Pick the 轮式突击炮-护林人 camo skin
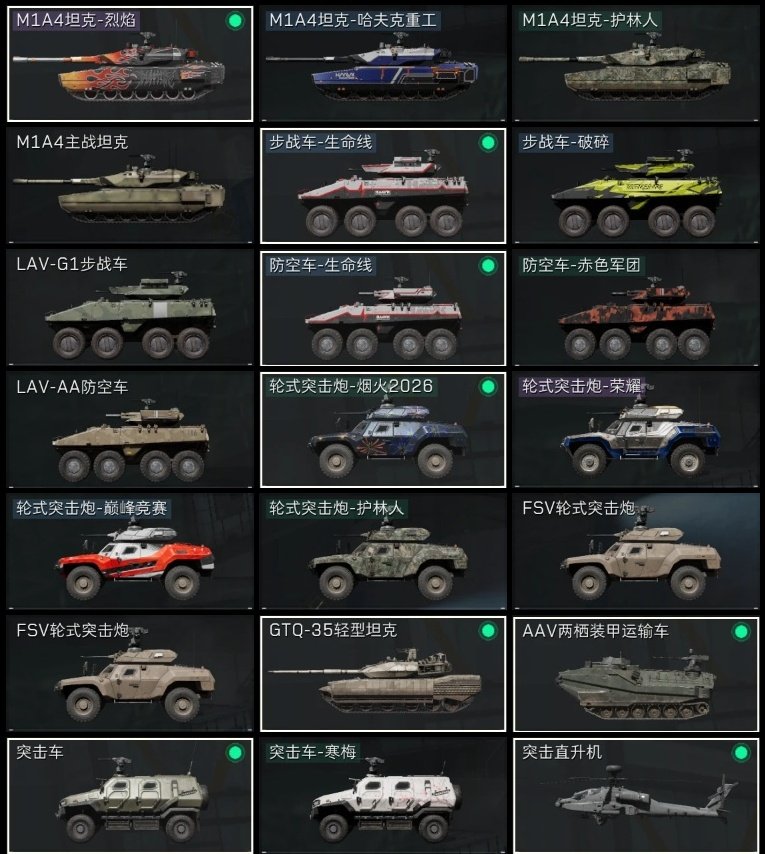765x854 pixels. tap(383, 552)
